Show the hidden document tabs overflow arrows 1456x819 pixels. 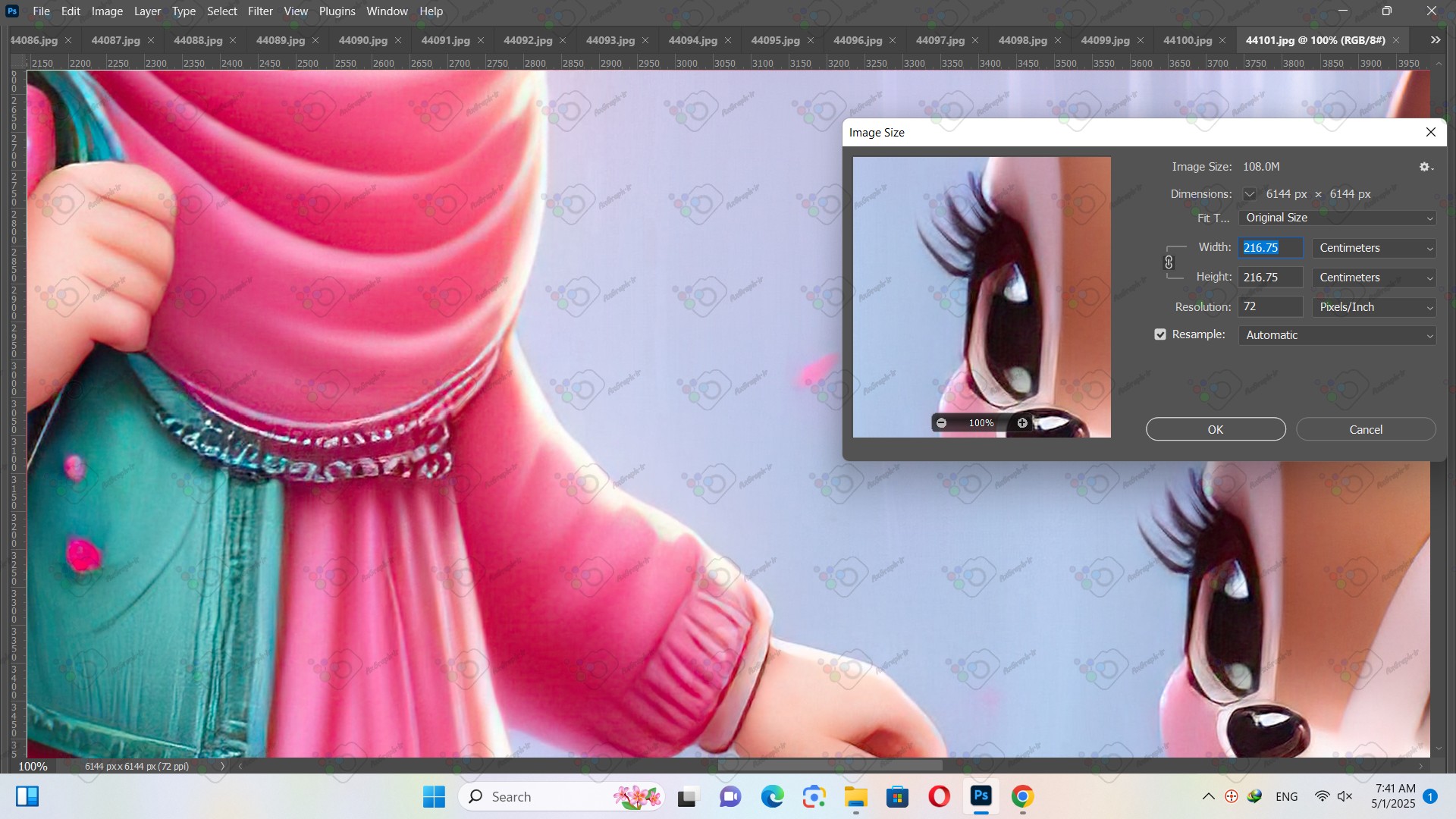[x=1436, y=40]
